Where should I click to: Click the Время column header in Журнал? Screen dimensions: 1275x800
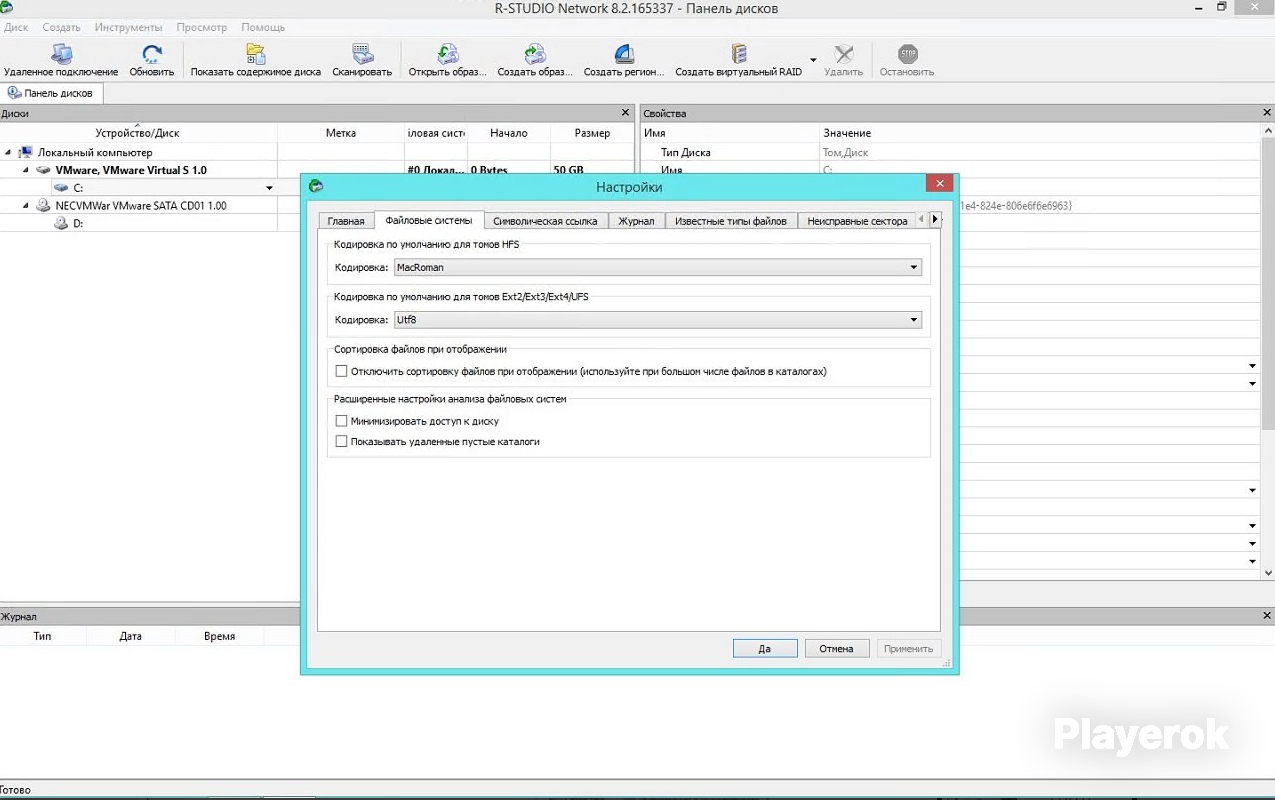[219, 636]
